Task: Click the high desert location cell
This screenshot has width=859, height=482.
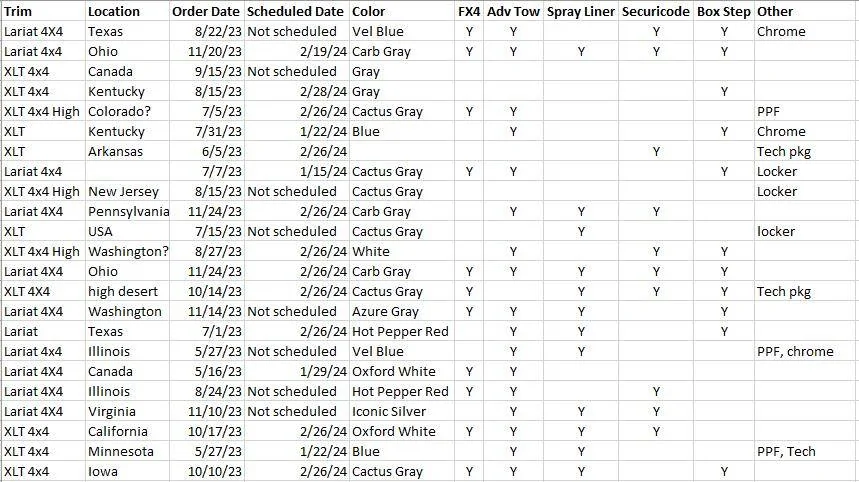Action: pos(127,291)
